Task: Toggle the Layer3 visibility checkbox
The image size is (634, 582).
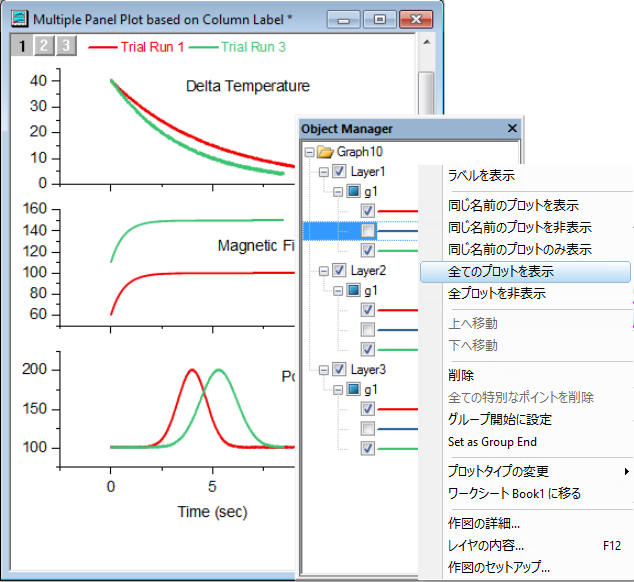Action: click(339, 369)
